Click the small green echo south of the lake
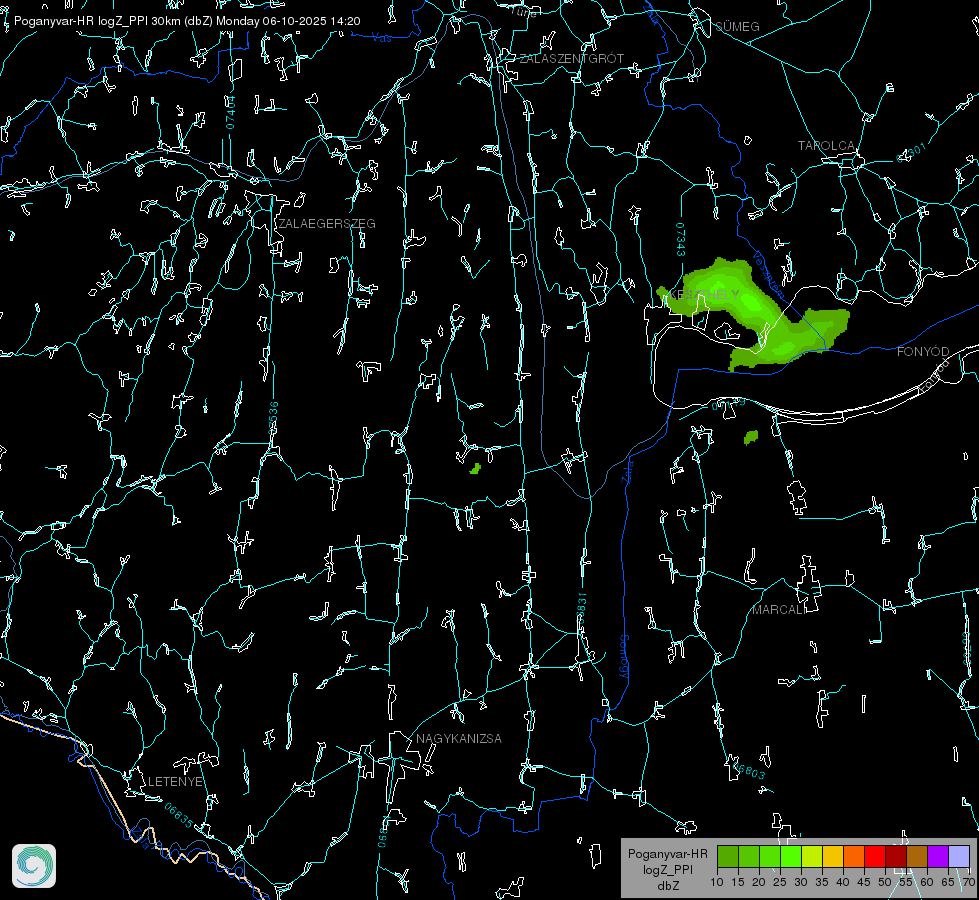Screen dimensions: 979x900 click(x=751, y=437)
